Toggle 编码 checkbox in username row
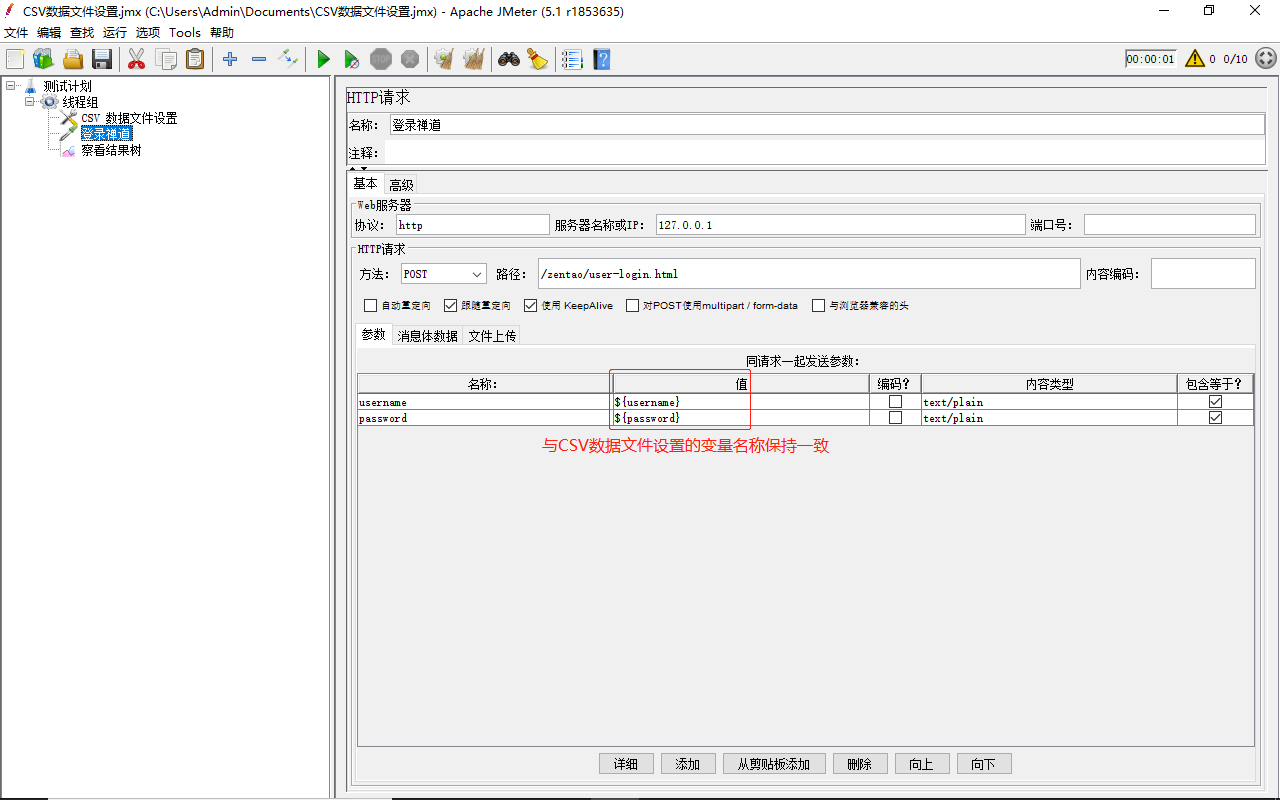1280x800 pixels. 895,402
